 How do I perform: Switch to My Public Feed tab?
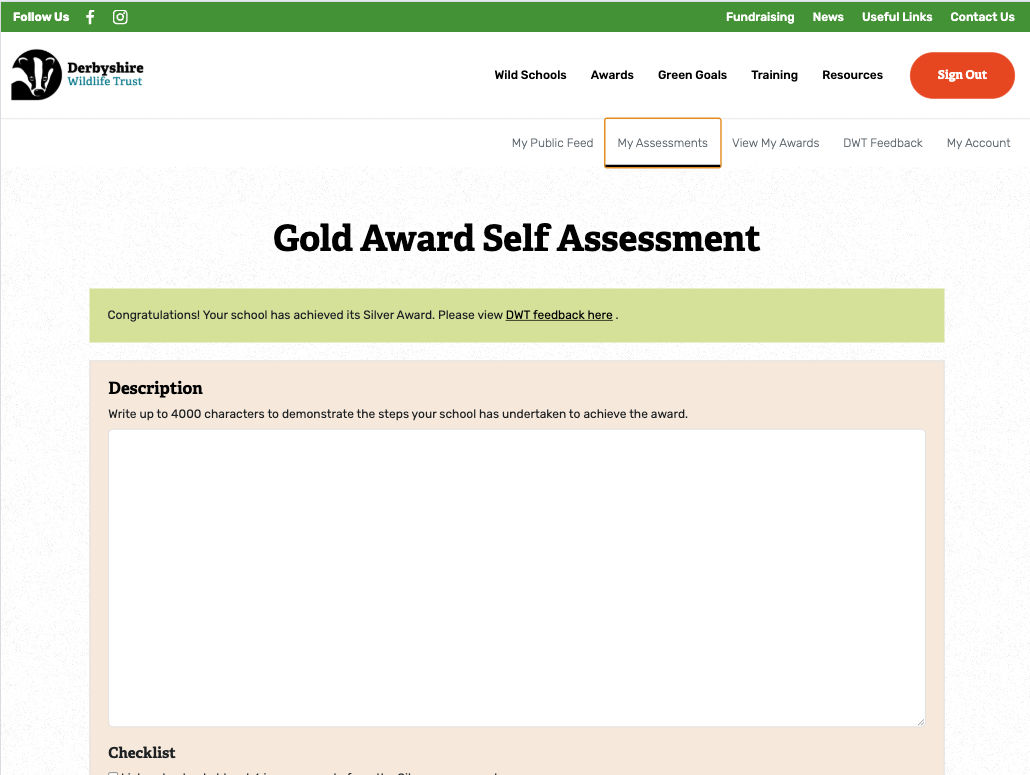coord(552,143)
